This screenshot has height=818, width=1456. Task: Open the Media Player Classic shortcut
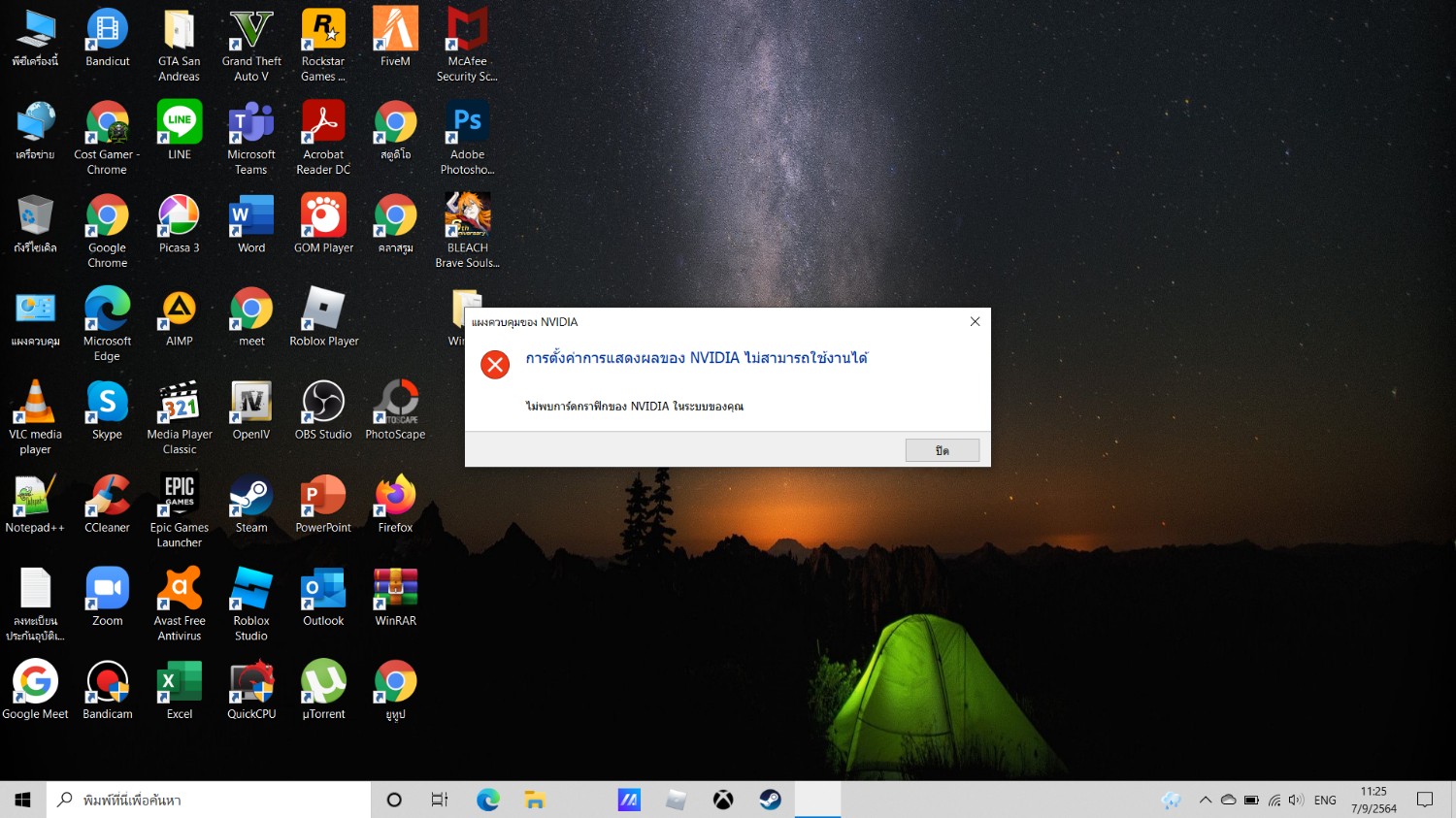pyautogui.click(x=180, y=417)
